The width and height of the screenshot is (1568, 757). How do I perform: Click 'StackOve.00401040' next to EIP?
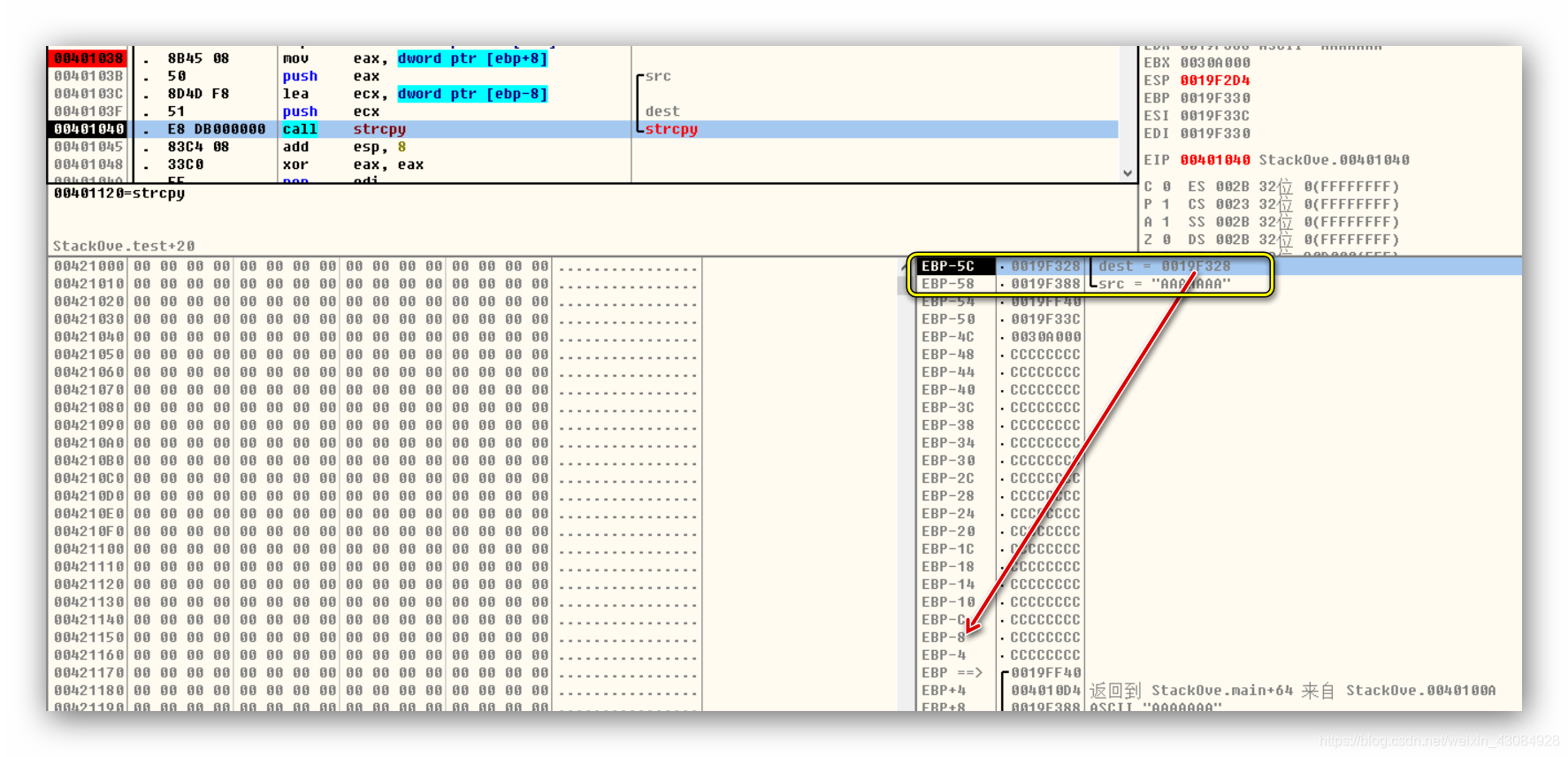tap(1334, 160)
